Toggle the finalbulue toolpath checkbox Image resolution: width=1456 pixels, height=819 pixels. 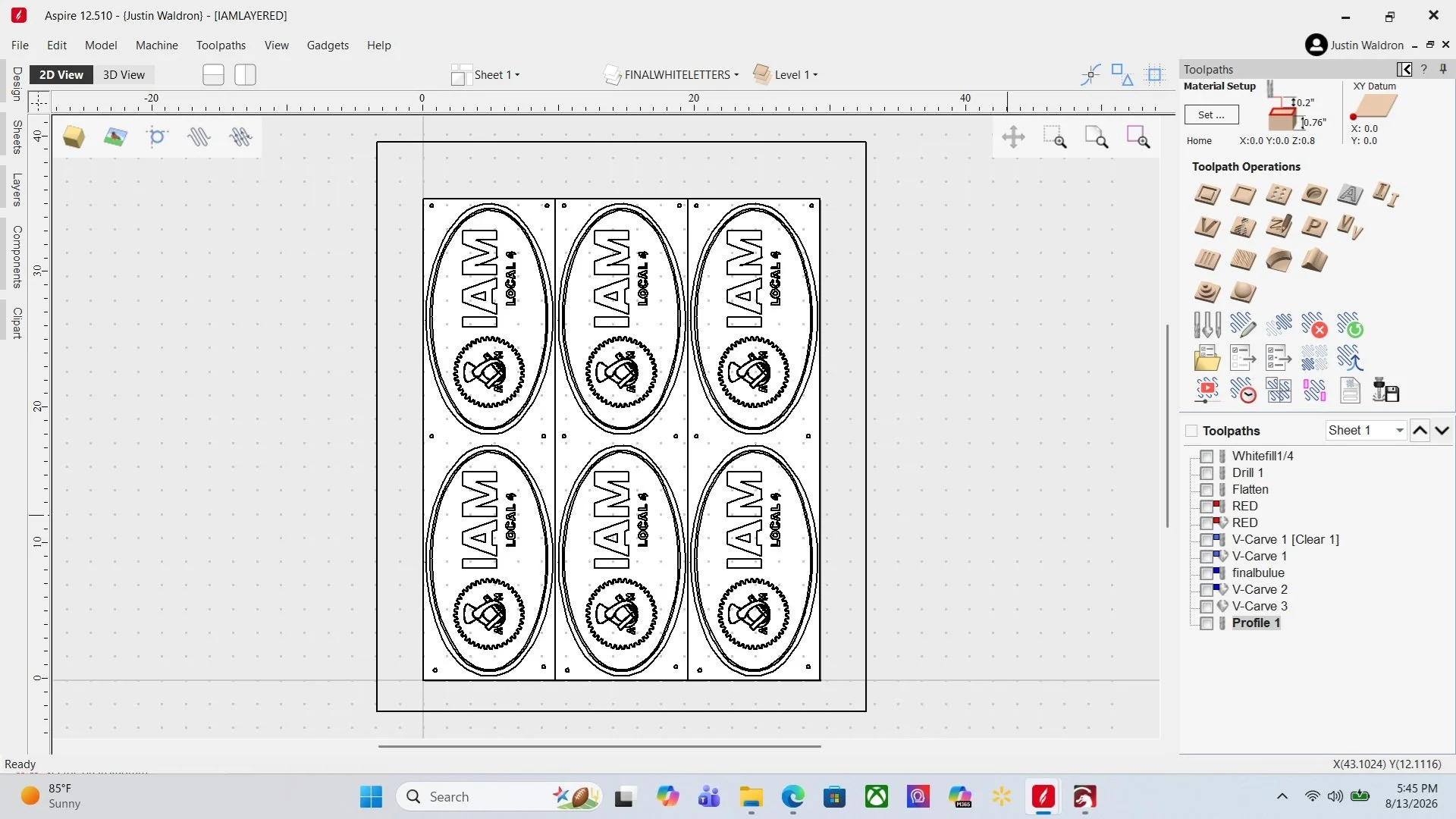point(1207,573)
